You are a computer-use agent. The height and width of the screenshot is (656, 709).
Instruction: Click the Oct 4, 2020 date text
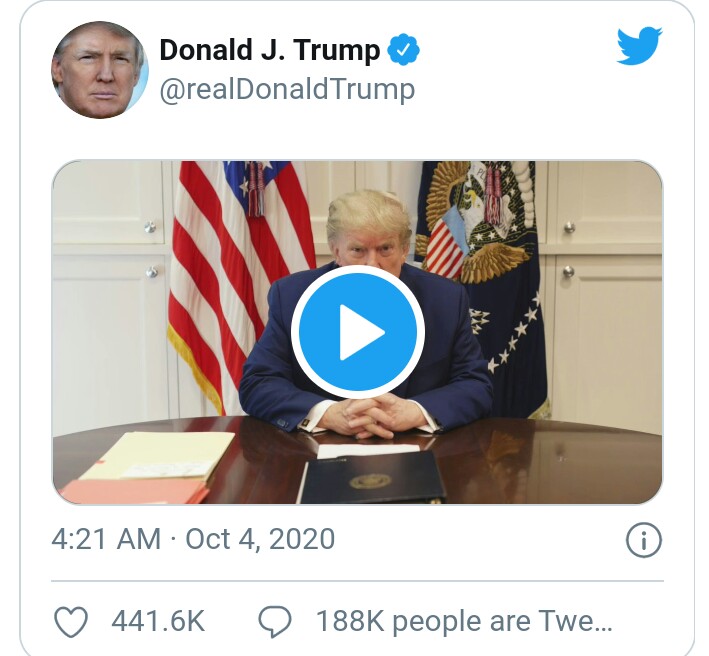(x=260, y=539)
